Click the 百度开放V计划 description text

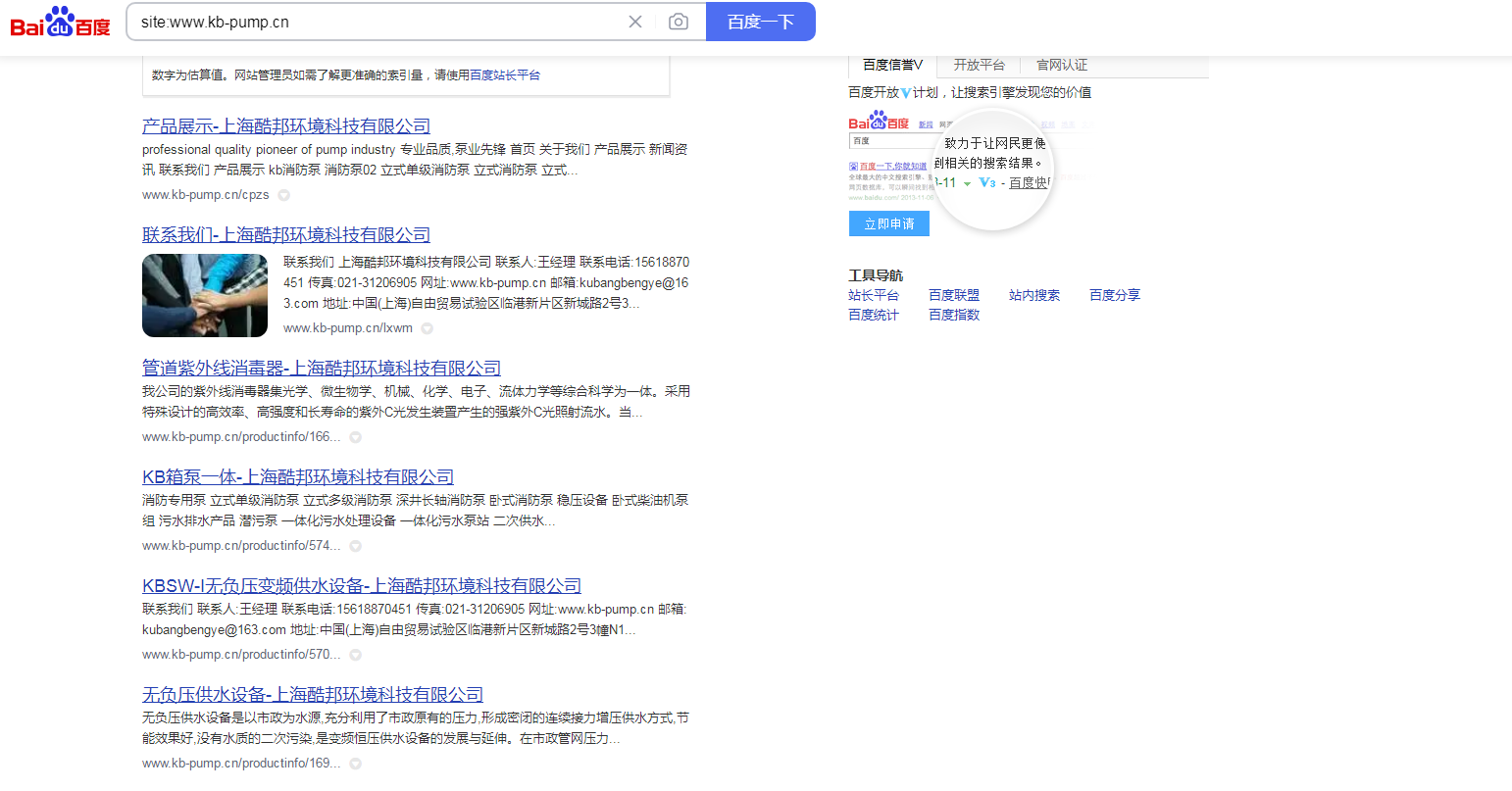click(x=970, y=92)
